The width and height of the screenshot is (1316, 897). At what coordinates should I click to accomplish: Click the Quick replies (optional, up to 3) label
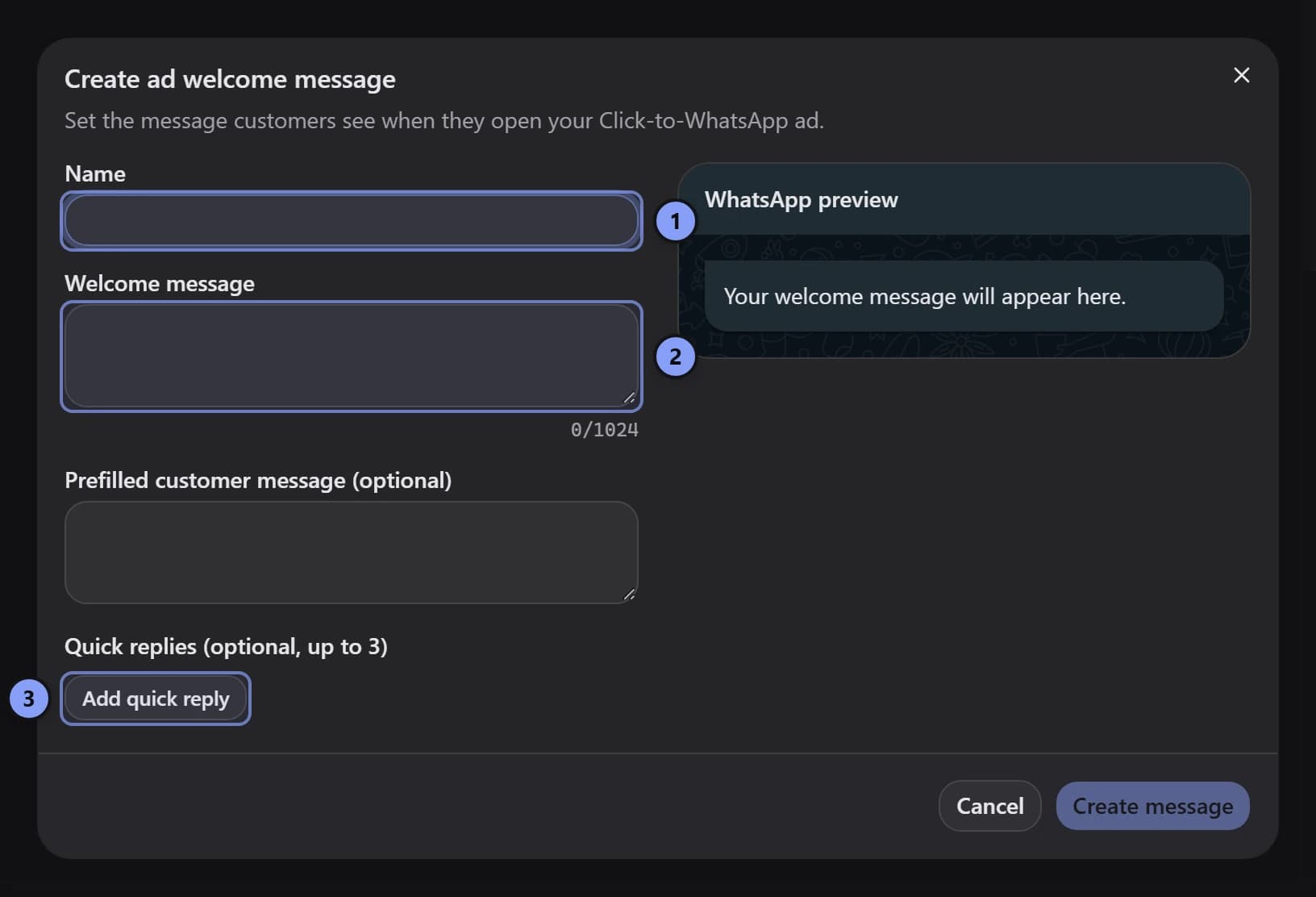tap(226, 646)
